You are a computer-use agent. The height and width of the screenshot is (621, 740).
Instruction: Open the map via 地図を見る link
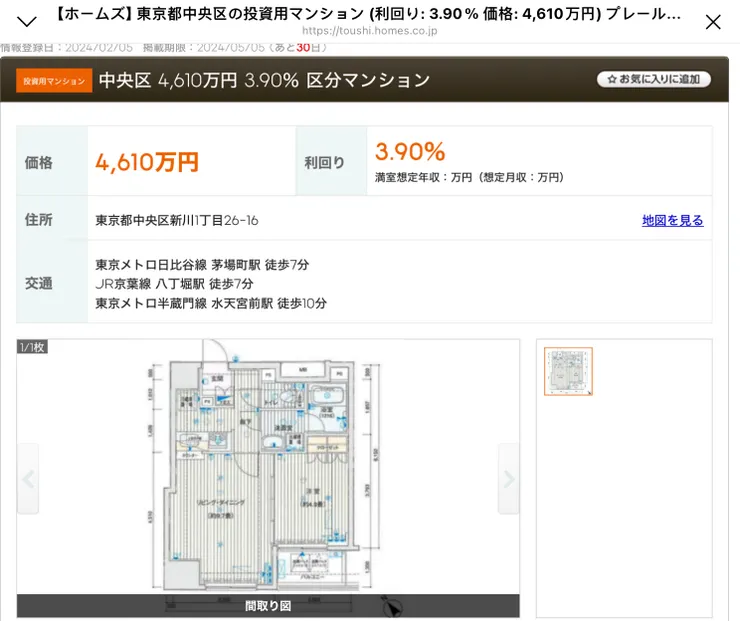pyautogui.click(x=673, y=220)
